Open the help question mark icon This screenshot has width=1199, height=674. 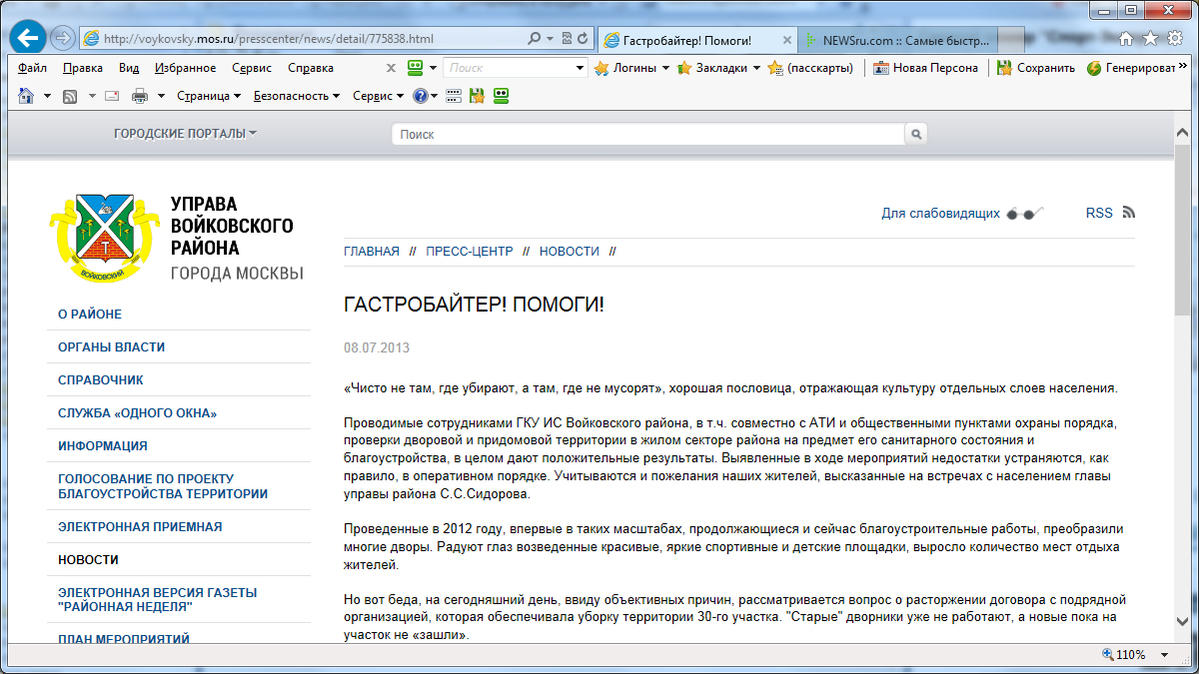tap(420, 96)
